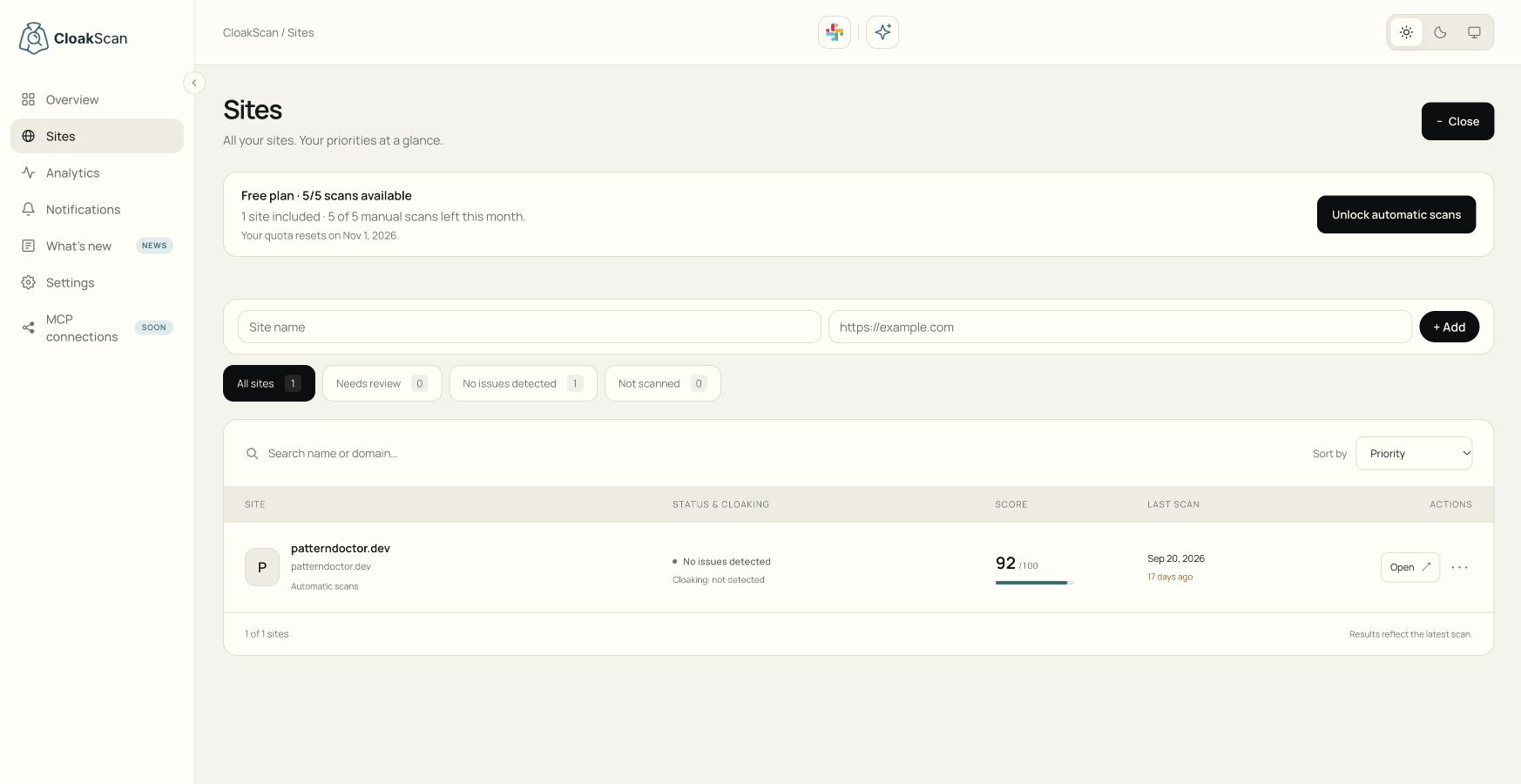Click 'Free plan · 5/5 scans available' heading
1521x784 pixels.
point(327,196)
